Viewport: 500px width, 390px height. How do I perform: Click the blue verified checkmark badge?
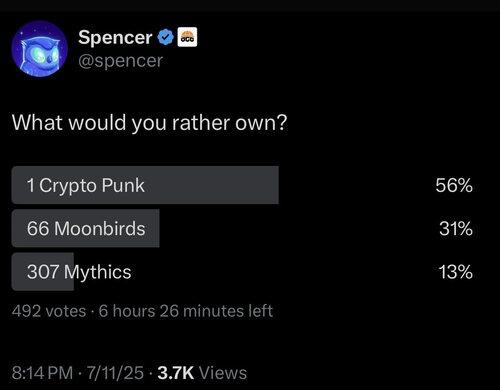tap(165, 37)
